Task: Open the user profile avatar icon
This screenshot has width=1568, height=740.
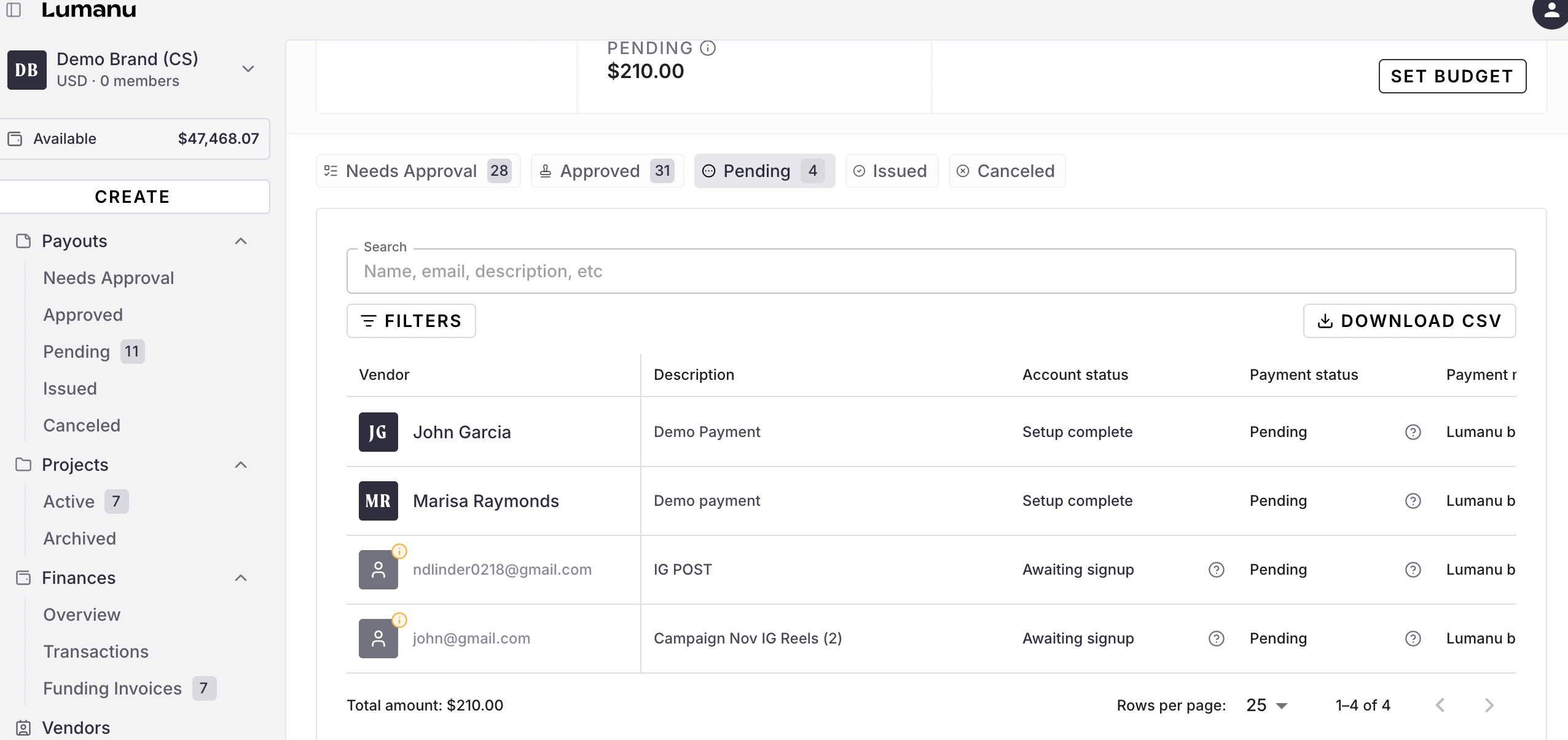Action: coord(1551,10)
